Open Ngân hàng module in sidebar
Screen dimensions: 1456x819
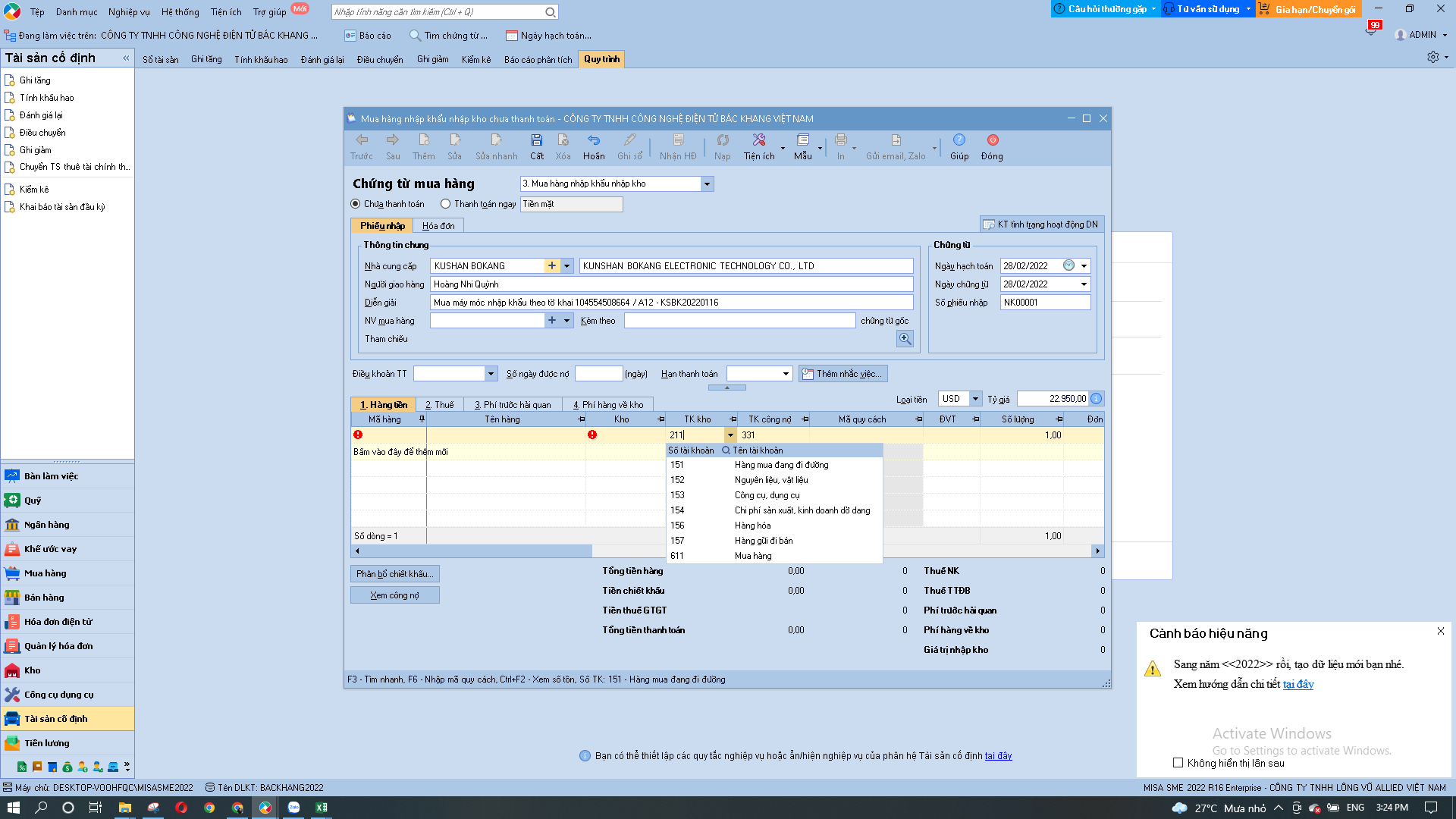[67, 525]
